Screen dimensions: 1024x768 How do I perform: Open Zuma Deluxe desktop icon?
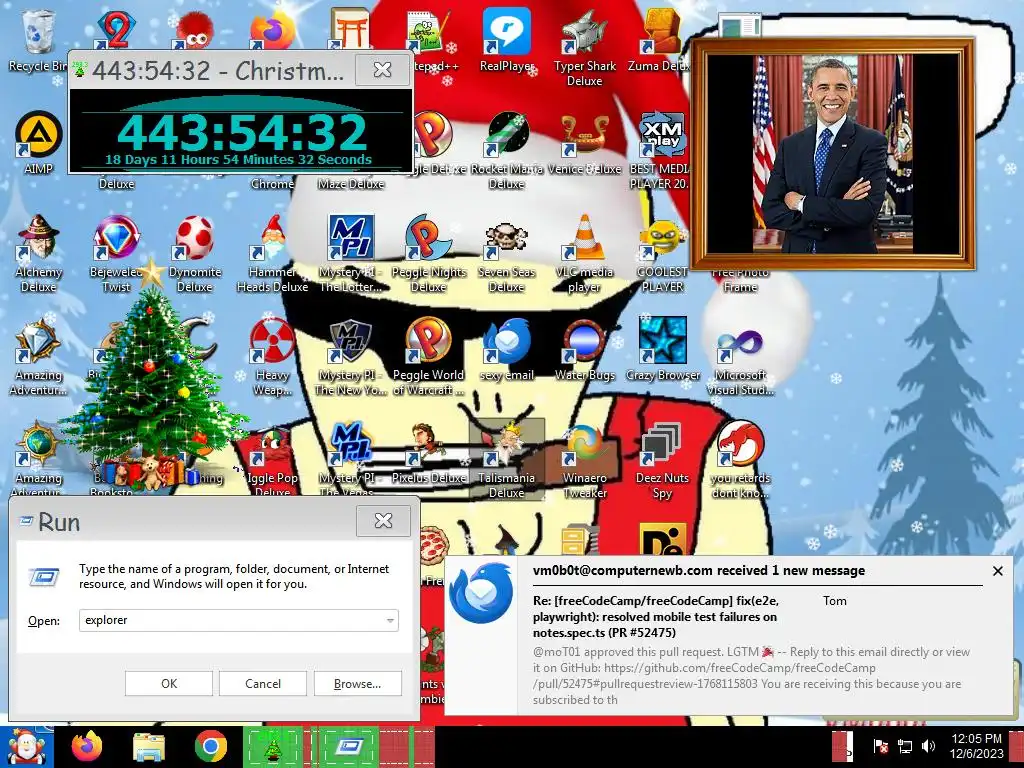coord(660,39)
